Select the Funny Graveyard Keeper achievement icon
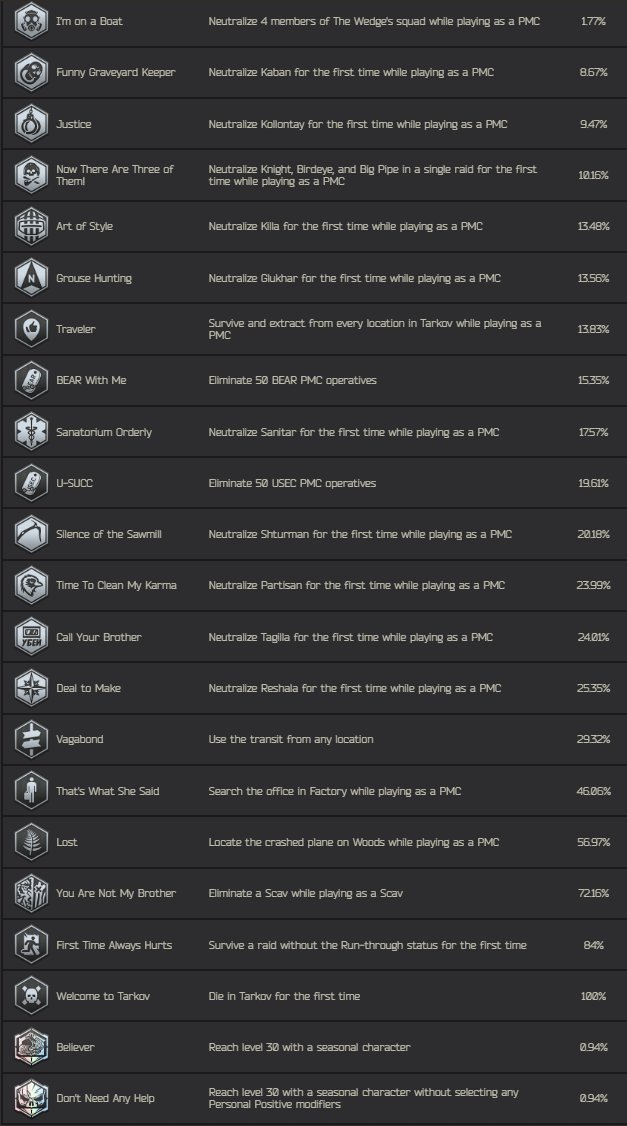The width and height of the screenshot is (627, 1126). click(x=32, y=73)
